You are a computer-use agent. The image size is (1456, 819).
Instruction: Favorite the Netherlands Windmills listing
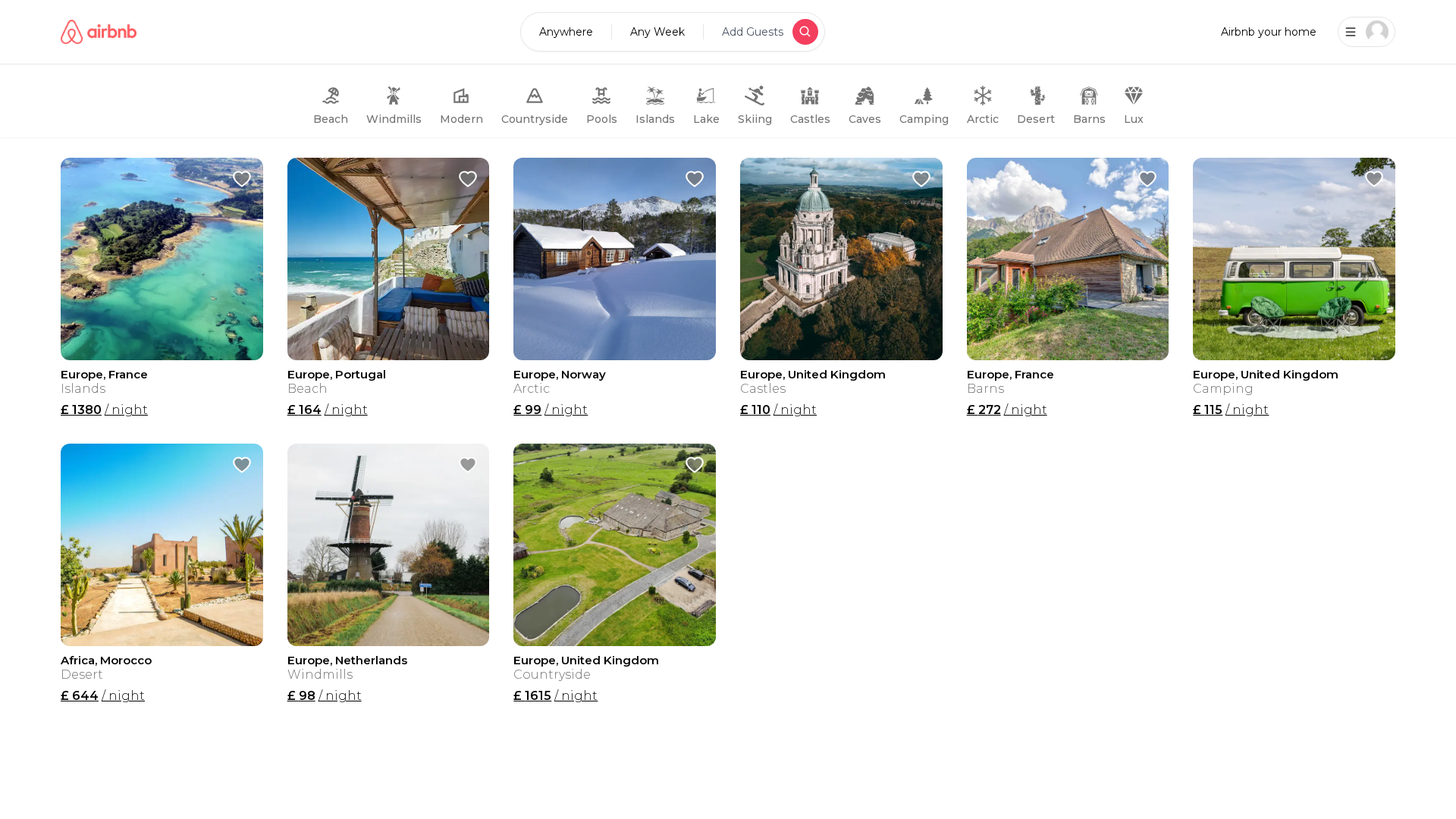coord(468,465)
